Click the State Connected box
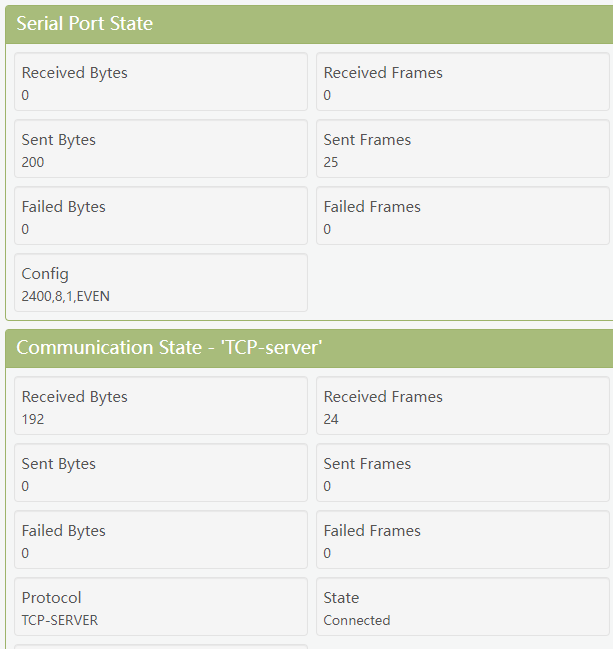This screenshot has height=649, width=613. [x=463, y=607]
